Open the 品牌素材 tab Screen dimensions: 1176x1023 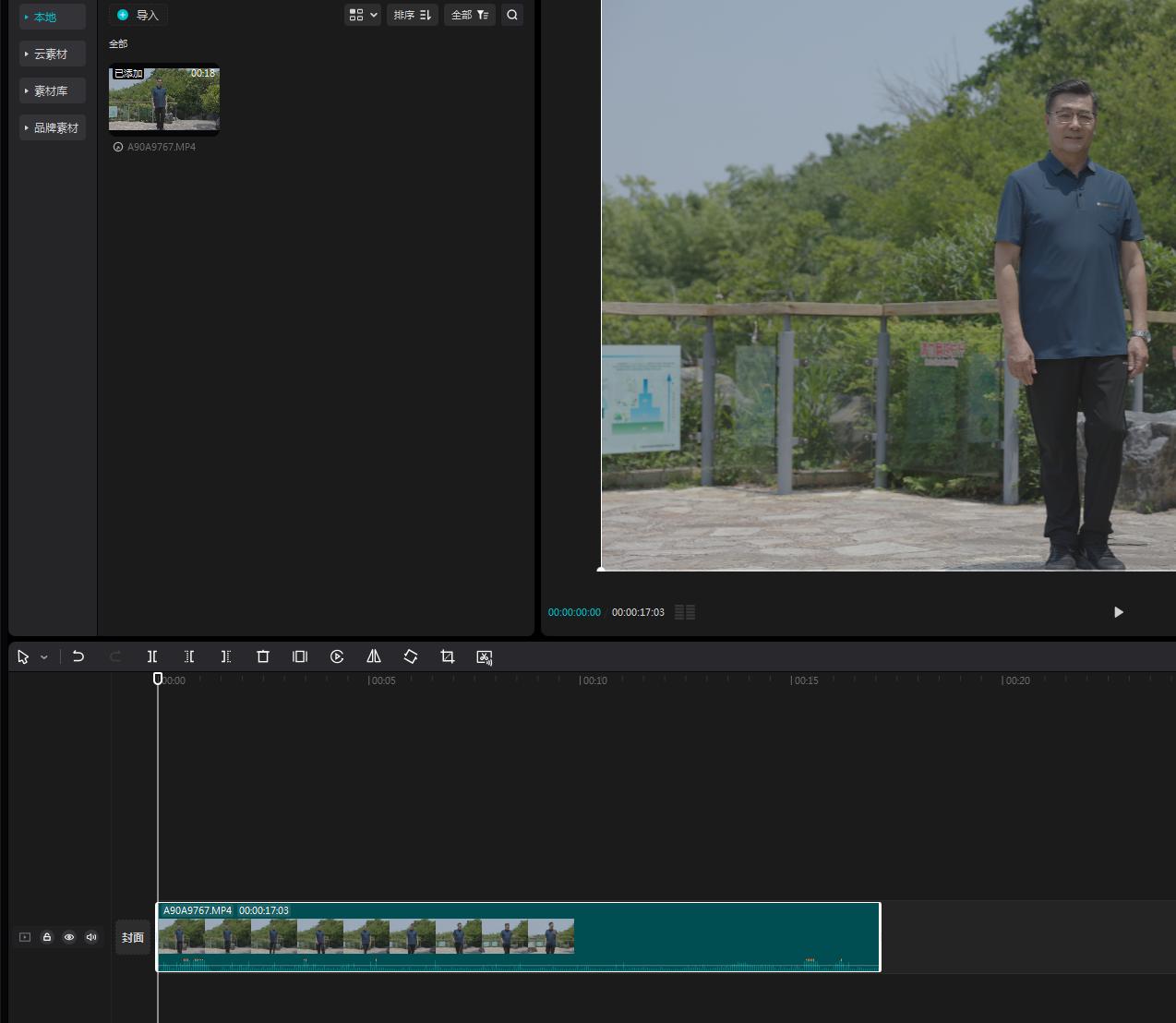tap(54, 127)
